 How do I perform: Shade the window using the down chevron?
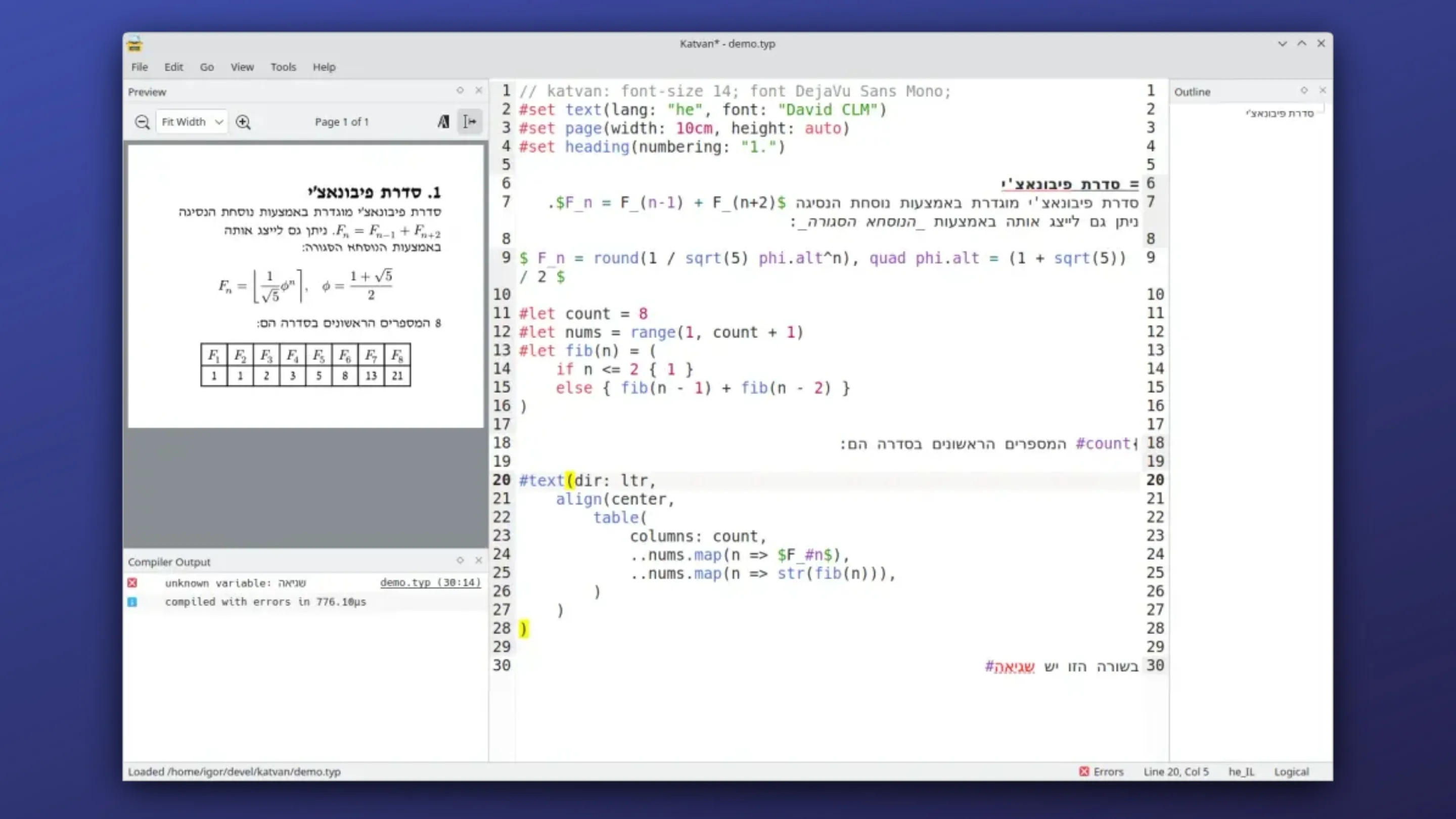pos(1282,43)
